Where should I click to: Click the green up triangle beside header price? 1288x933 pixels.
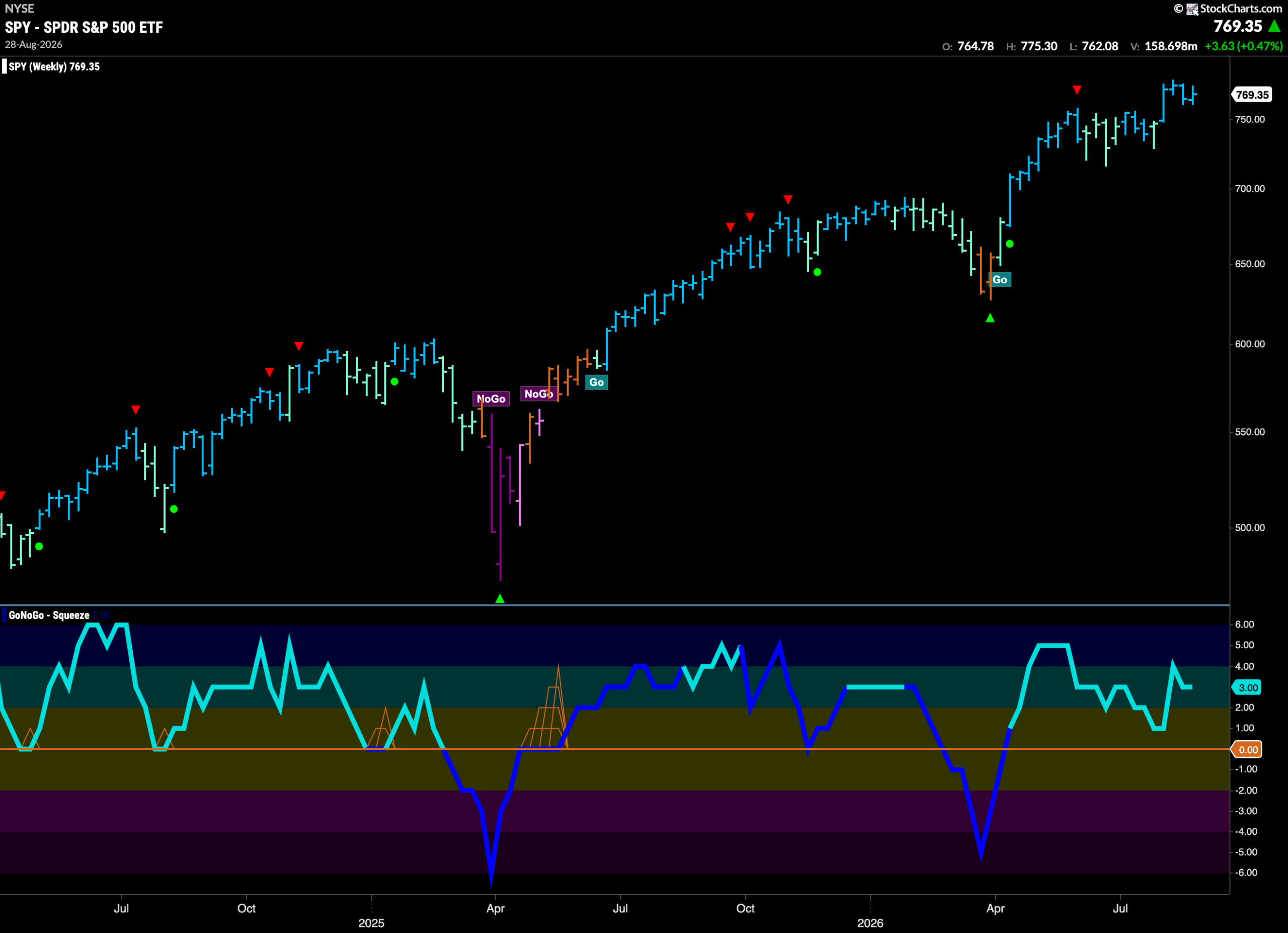coord(1274,26)
